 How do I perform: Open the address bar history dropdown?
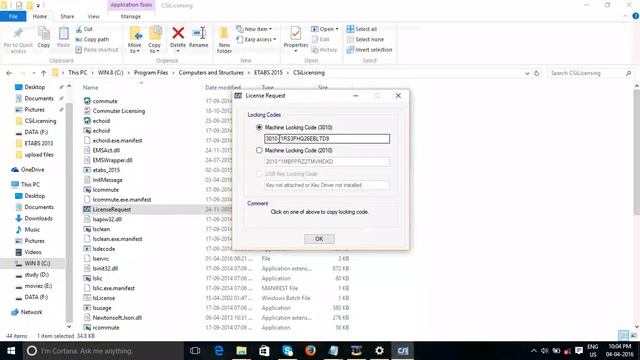527,73
